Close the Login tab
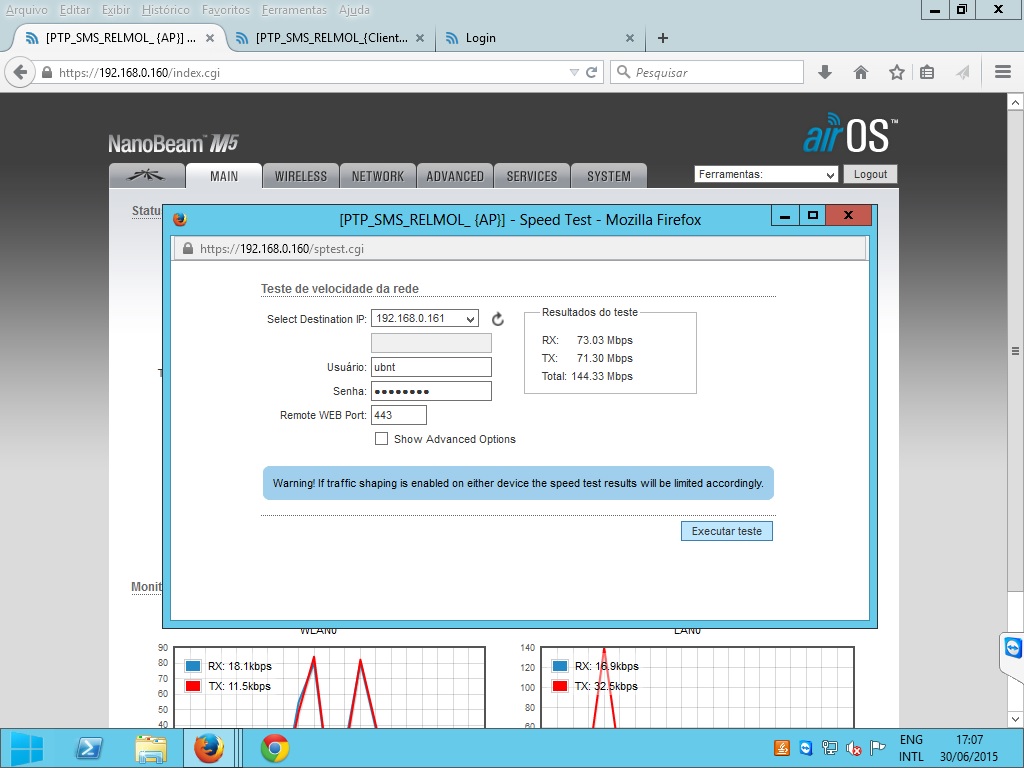This screenshot has height=768, width=1024. click(630, 38)
